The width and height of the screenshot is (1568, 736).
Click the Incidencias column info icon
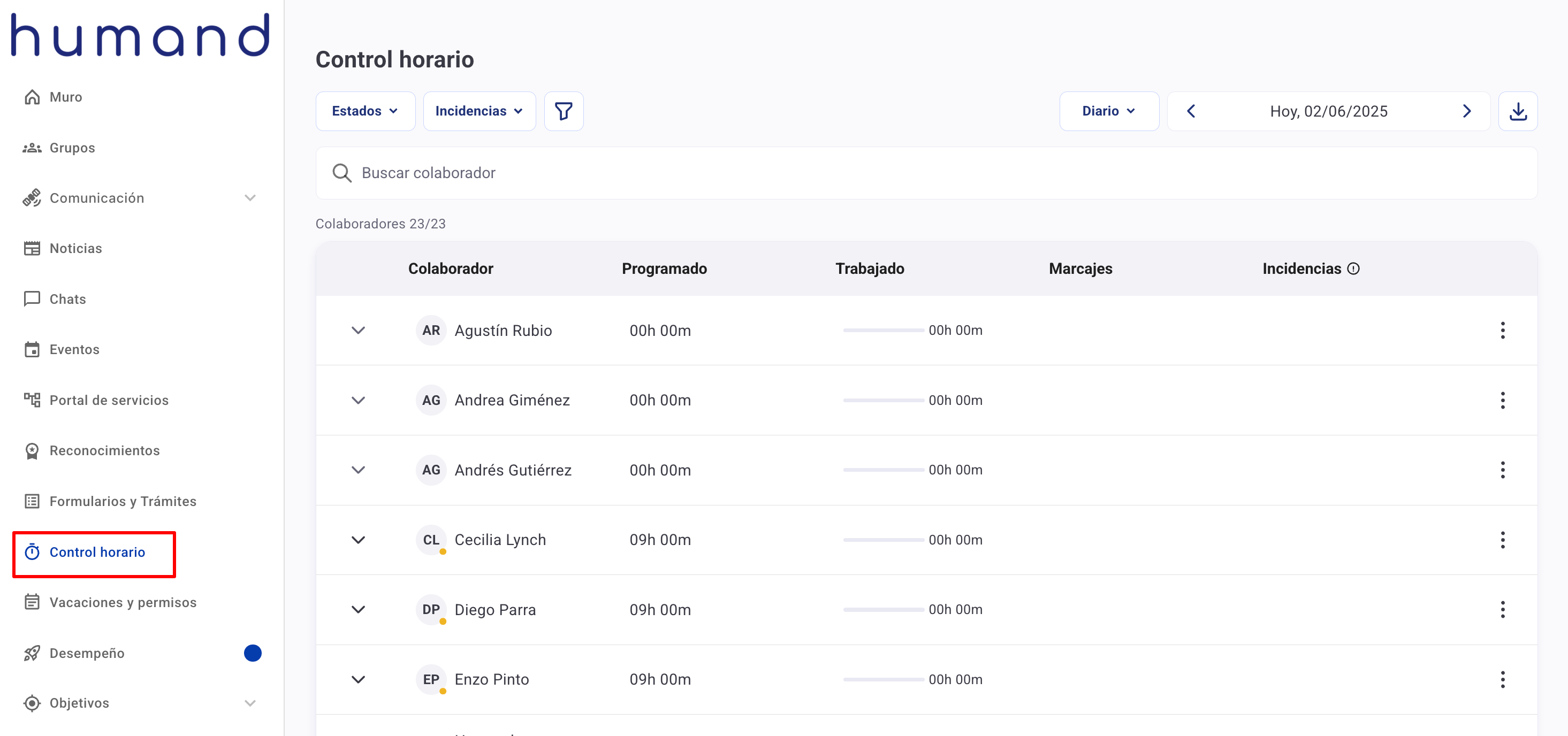click(1353, 269)
